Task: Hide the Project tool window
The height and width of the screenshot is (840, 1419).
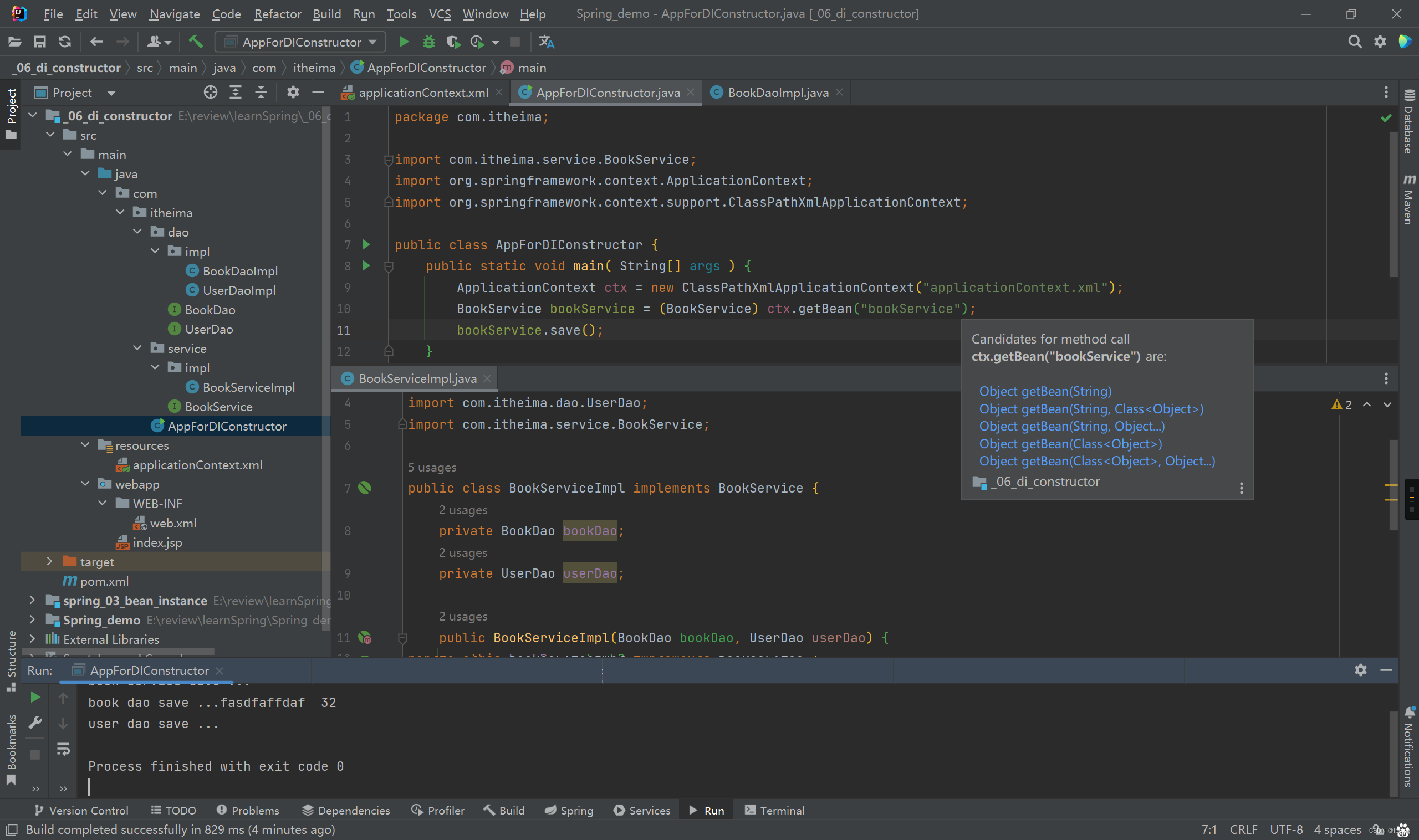Action: click(x=318, y=93)
